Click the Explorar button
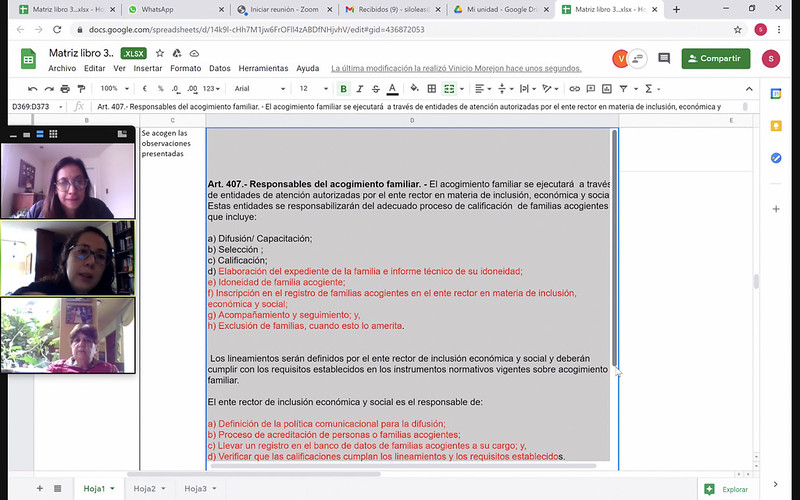 tap(727, 489)
